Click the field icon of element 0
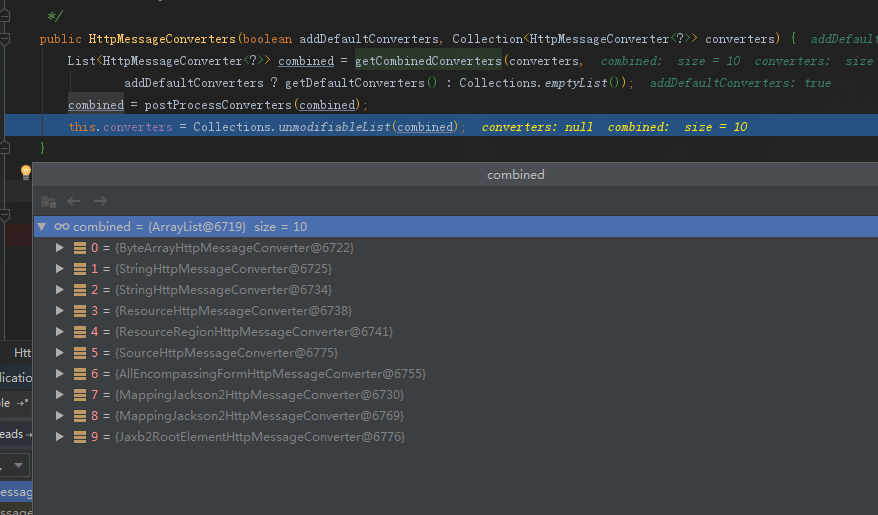878x515 pixels. point(80,248)
